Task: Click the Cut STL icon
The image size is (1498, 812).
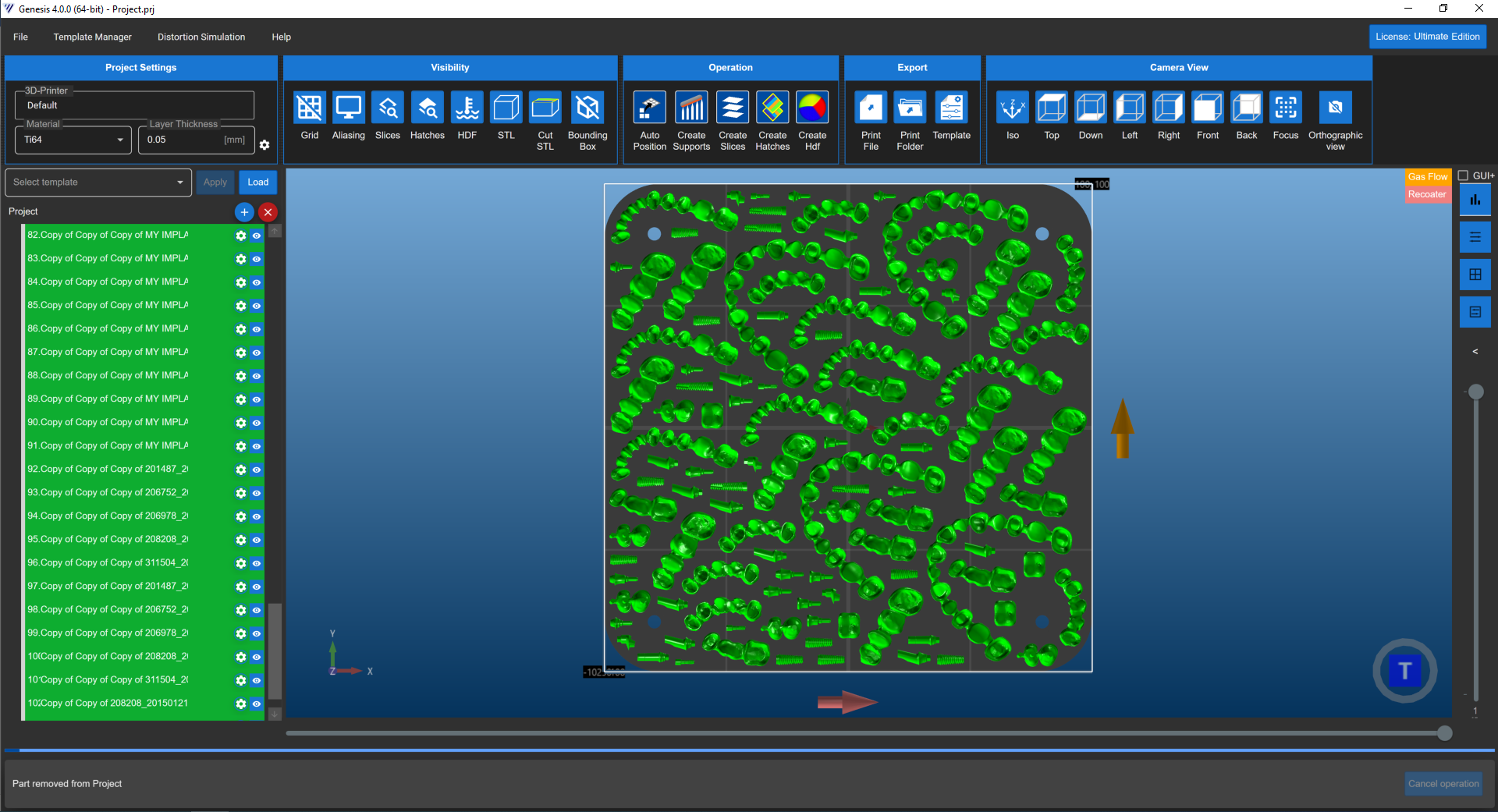Action: pyautogui.click(x=545, y=108)
